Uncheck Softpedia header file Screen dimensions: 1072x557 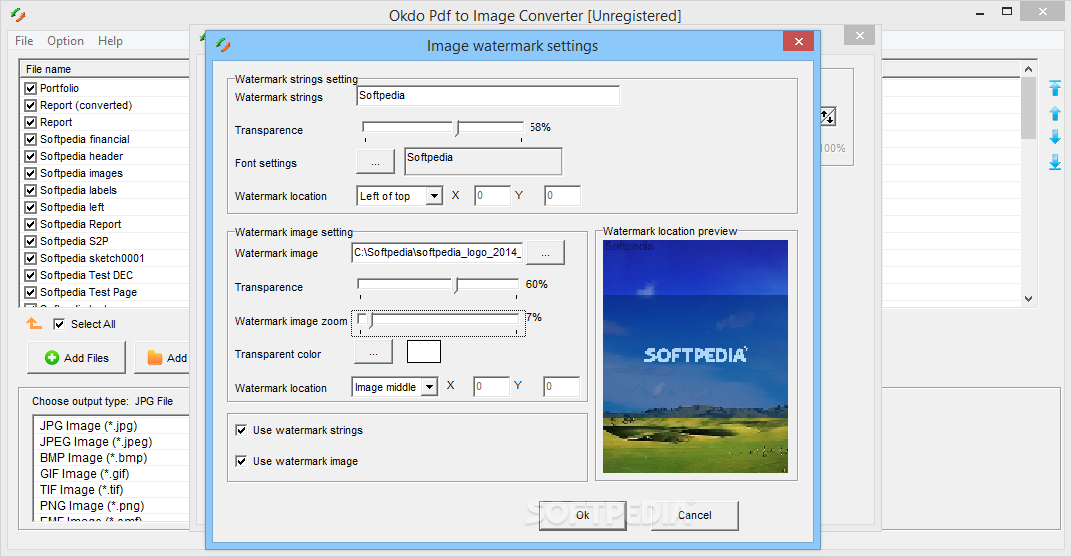tap(30, 157)
